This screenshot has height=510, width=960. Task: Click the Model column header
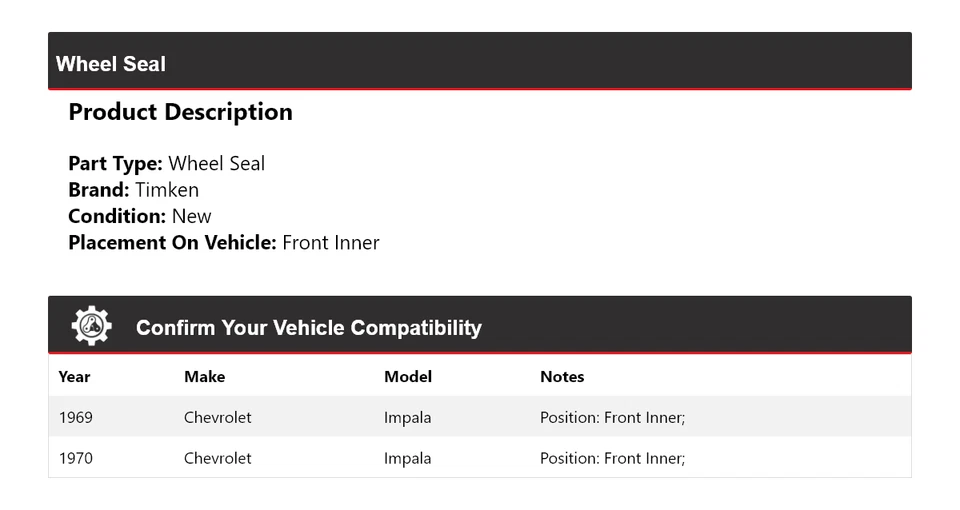click(408, 377)
